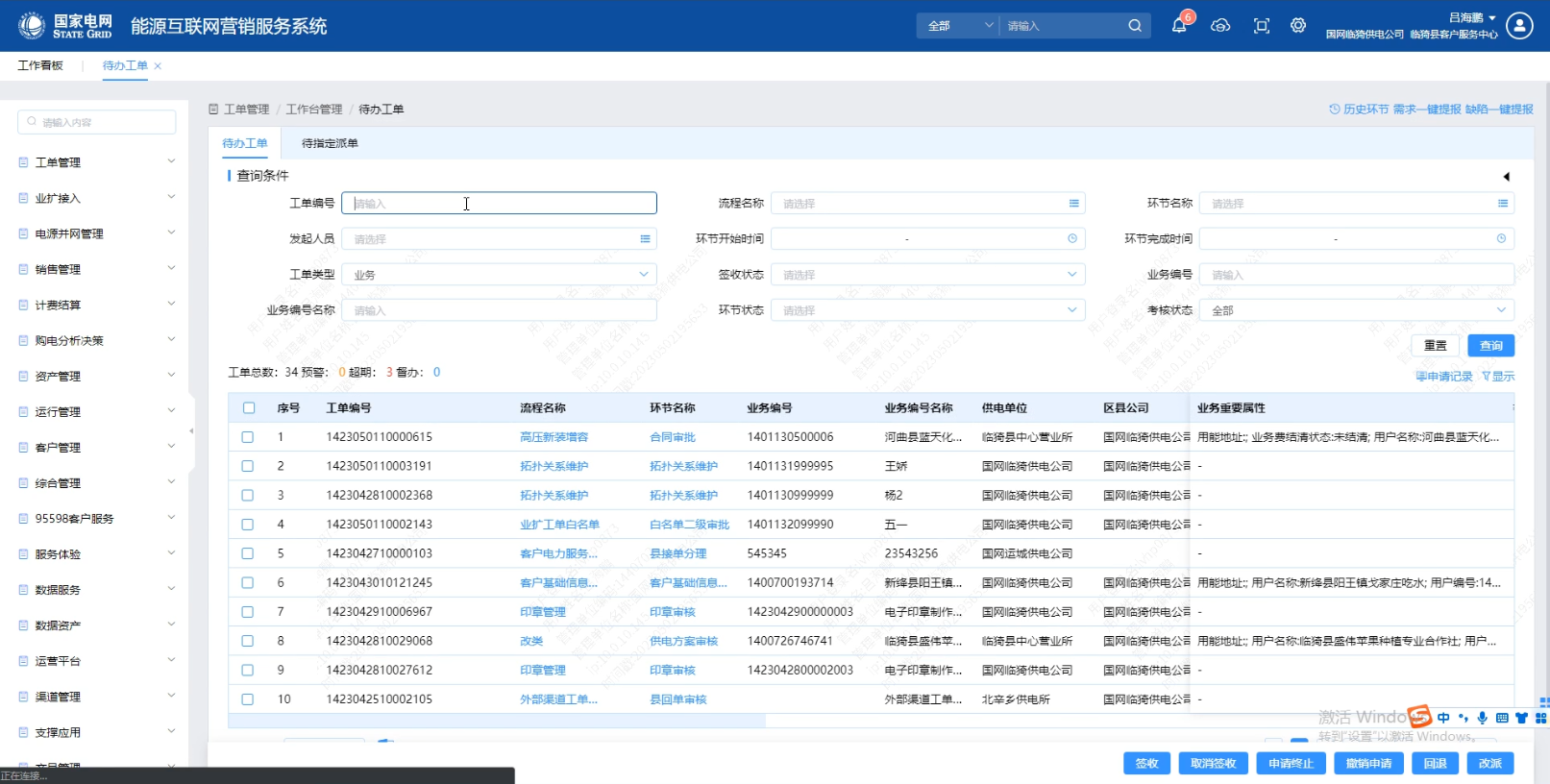1550x784 pixels.
Task: Toggle fullscreen mode icon
Action: 1262,26
